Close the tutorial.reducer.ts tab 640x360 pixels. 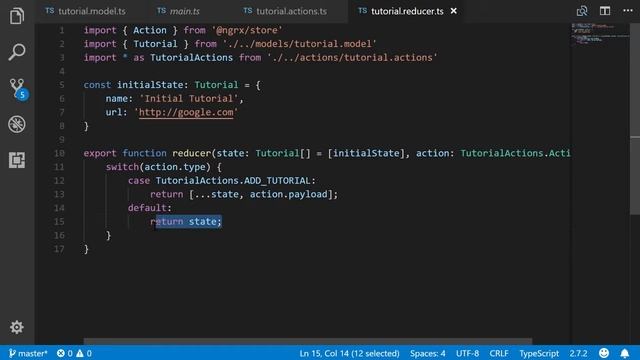[x=453, y=11]
